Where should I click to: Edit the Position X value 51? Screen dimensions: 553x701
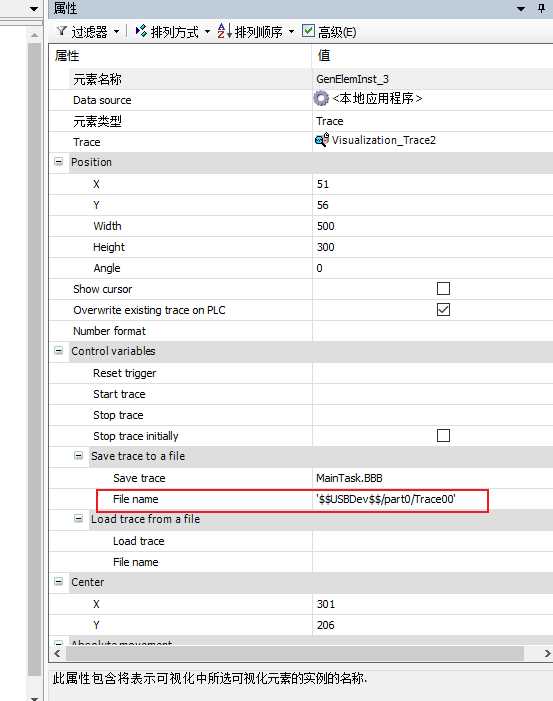coord(432,184)
